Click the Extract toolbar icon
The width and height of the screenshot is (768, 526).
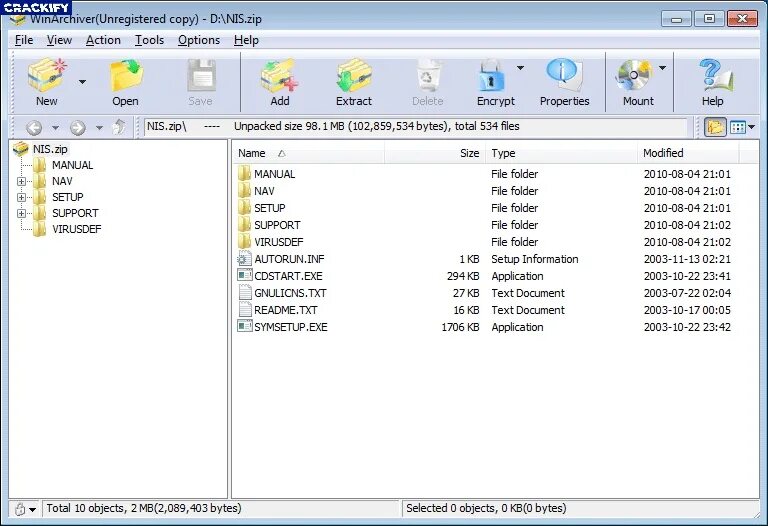click(354, 76)
